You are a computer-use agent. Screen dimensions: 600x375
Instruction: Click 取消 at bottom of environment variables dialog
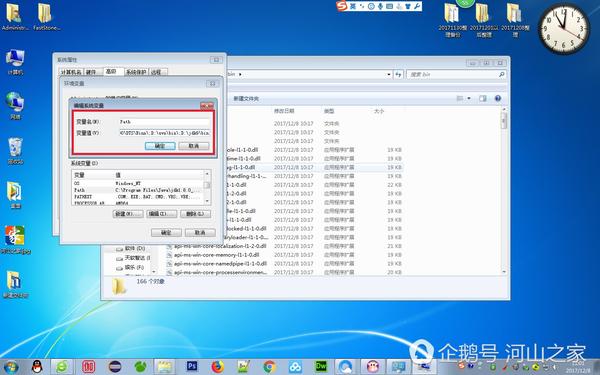(x=200, y=233)
